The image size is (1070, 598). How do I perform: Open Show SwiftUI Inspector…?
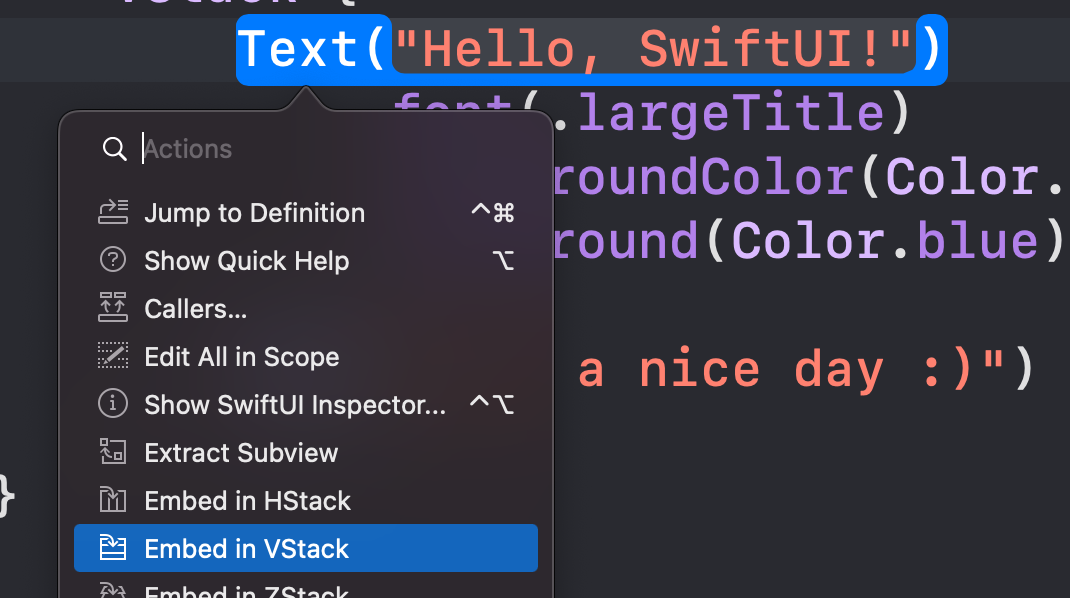(306, 405)
